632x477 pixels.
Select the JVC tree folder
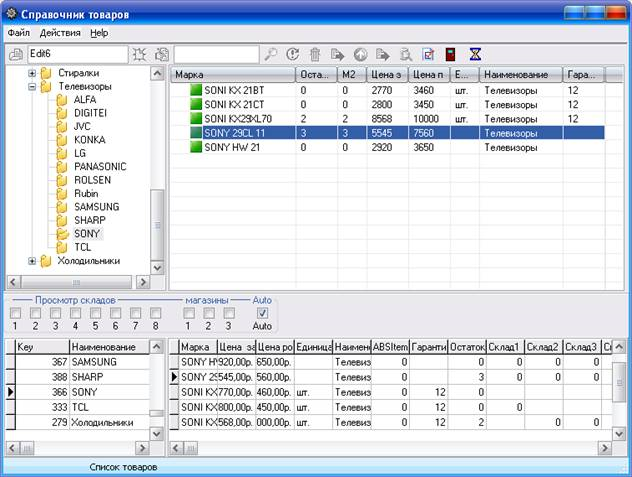coord(82,126)
